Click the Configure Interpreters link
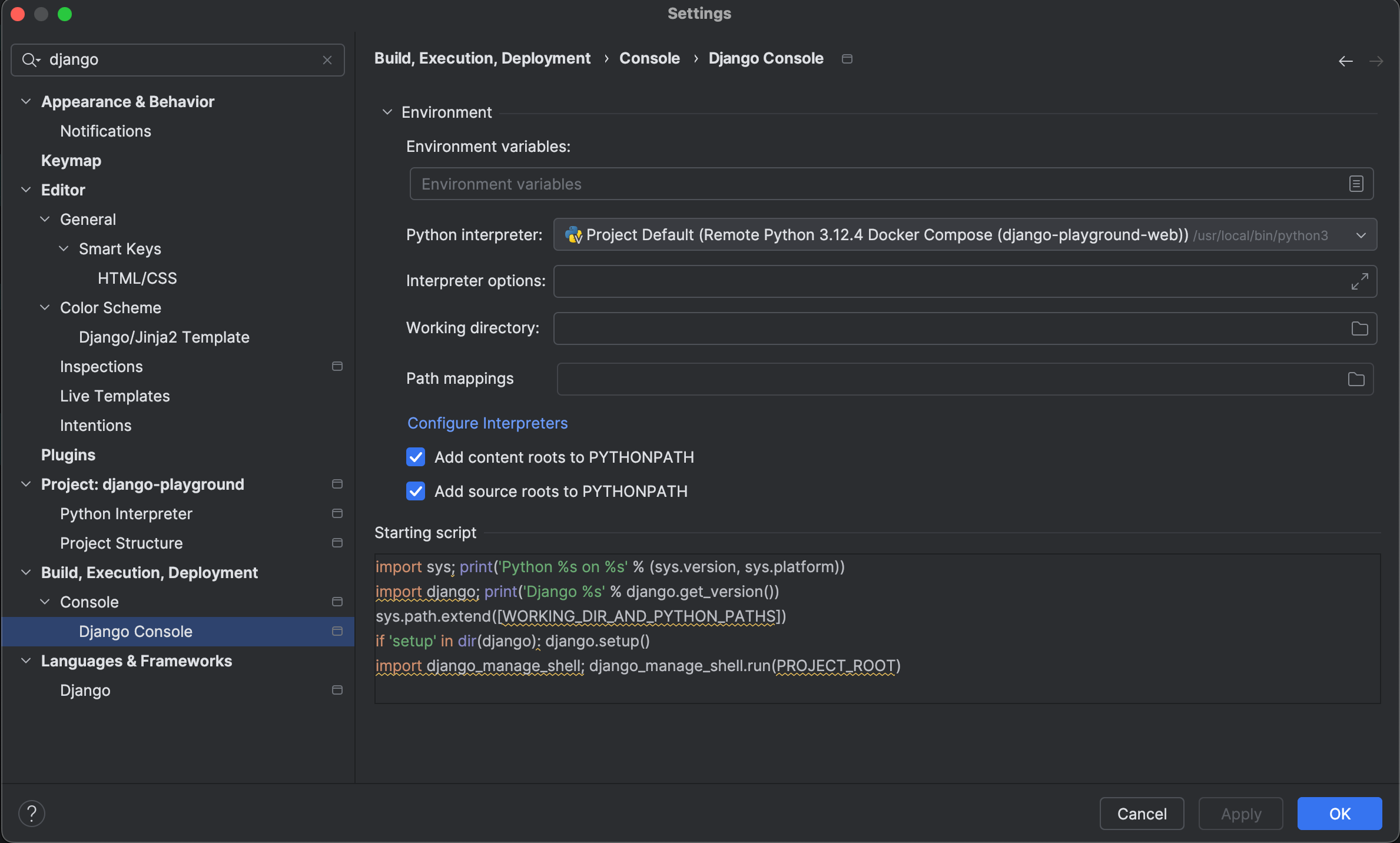This screenshot has width=1400, height=843. click(487, 423)
